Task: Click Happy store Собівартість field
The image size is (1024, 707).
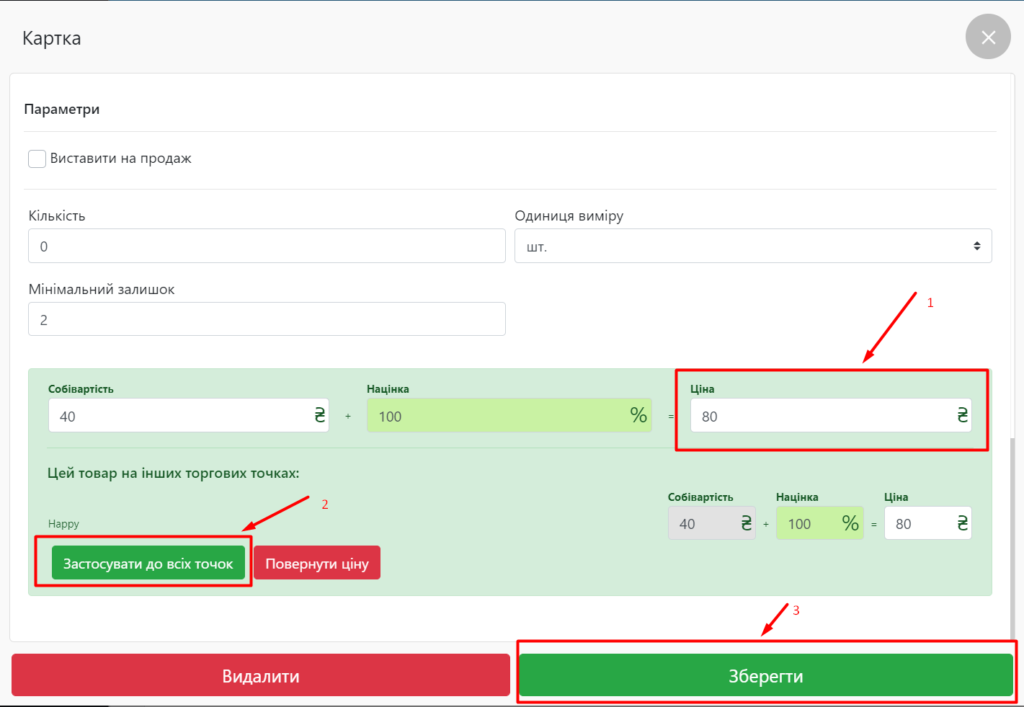Action: pos(700,523)
